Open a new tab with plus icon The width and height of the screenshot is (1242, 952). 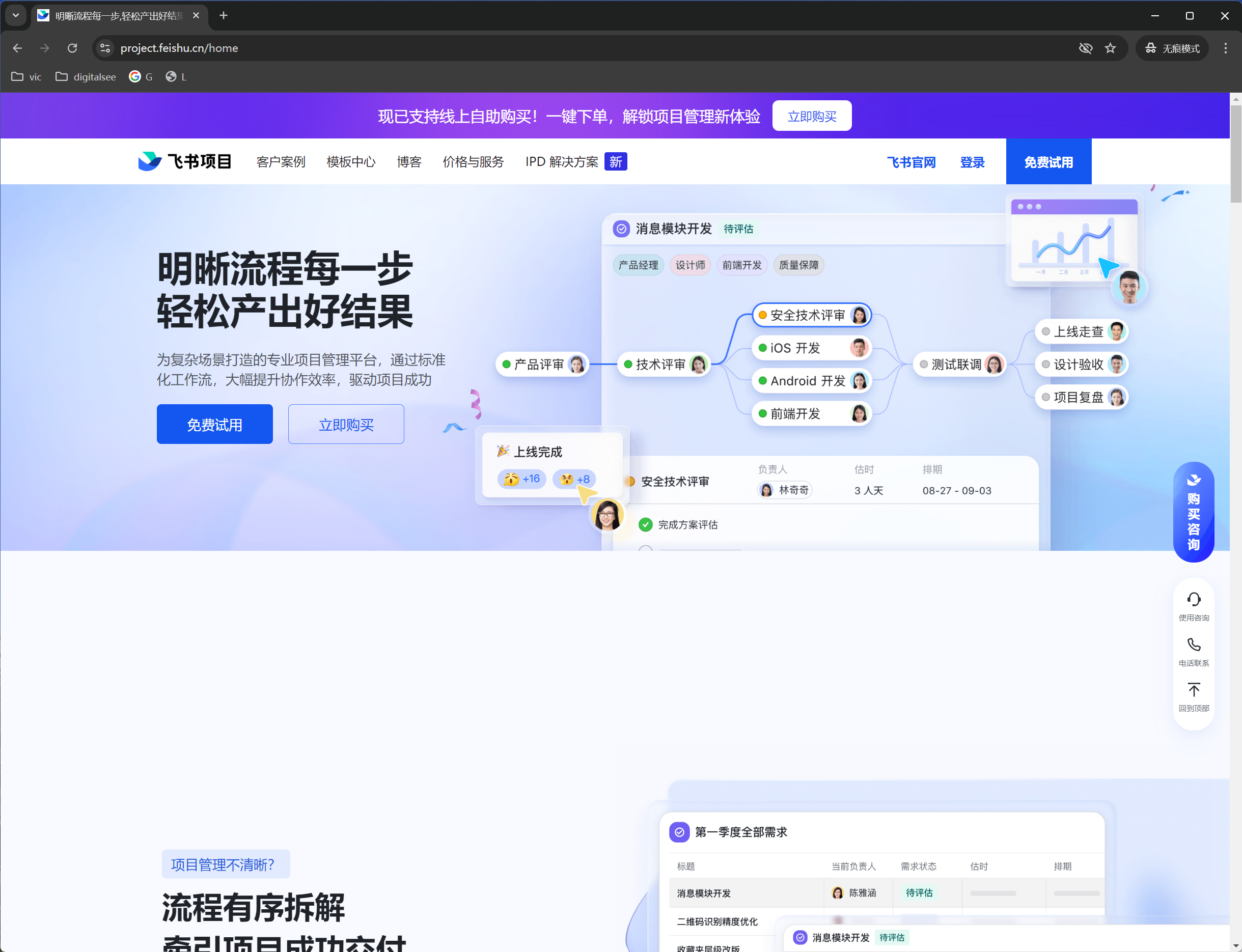tap(224, 15)
